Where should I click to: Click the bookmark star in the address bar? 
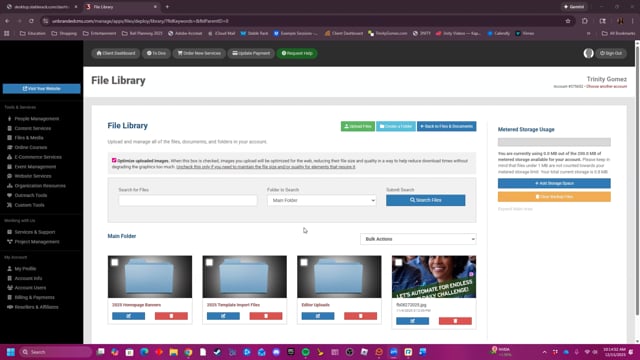tap(568, 21)
